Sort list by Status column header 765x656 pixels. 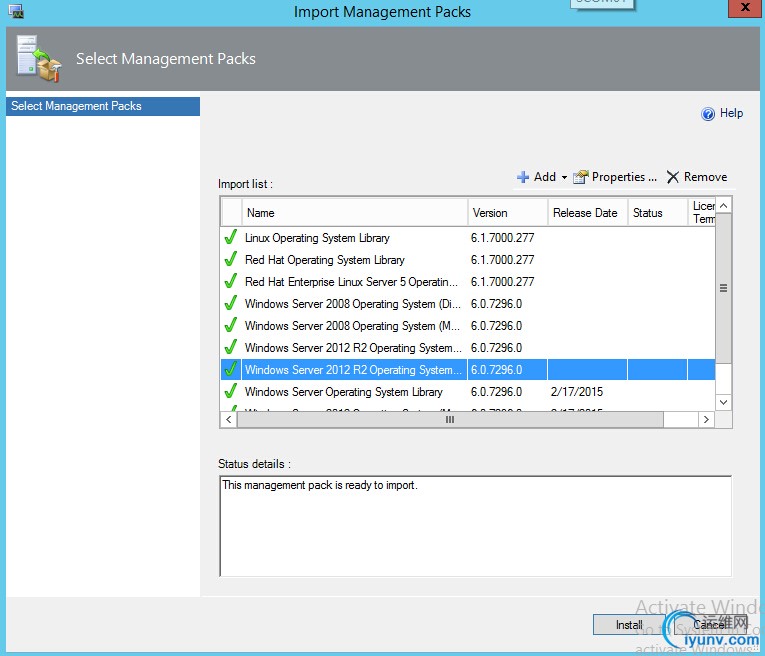coord(658,213)
